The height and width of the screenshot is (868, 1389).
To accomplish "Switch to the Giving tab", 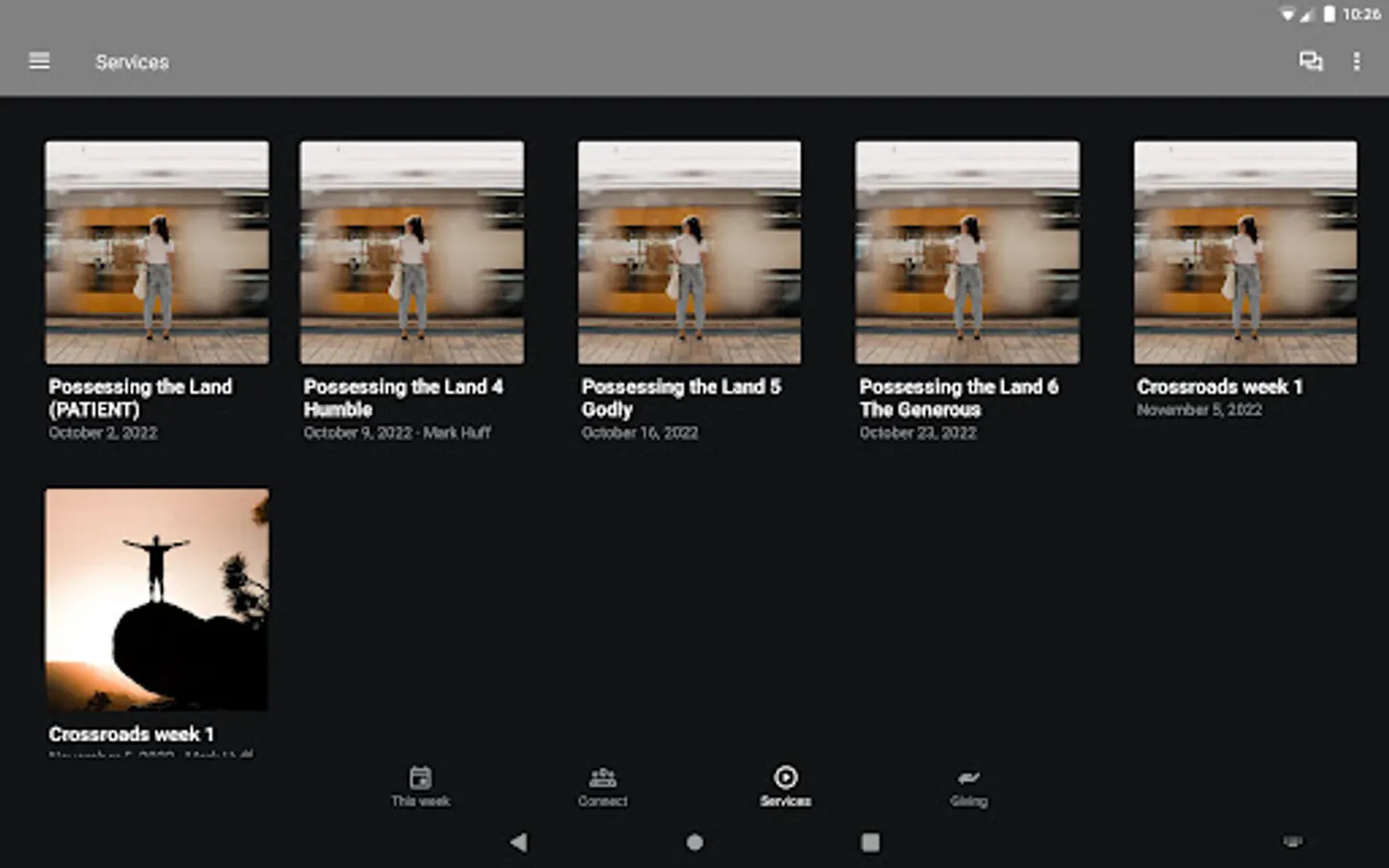I will point(968,787).
